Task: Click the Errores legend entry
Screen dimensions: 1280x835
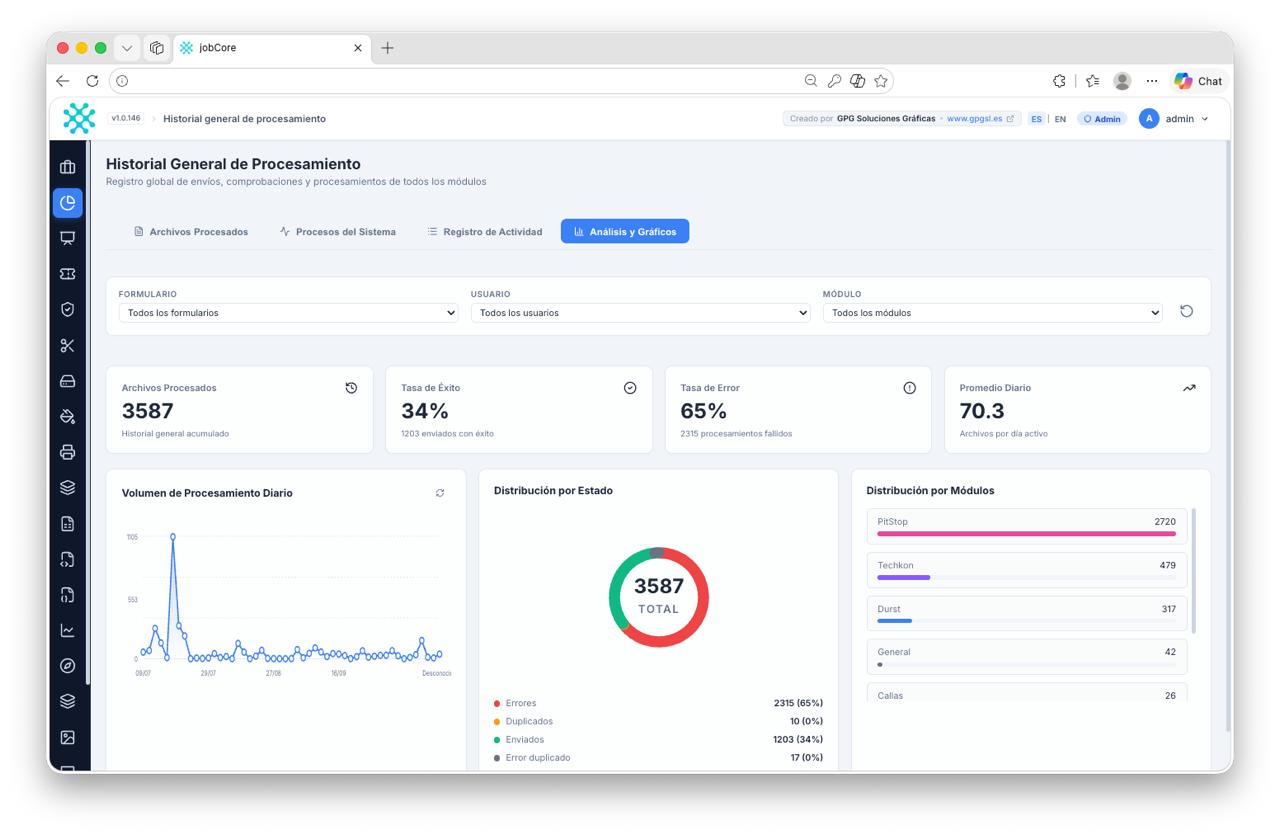Action: tap(658, 703)
